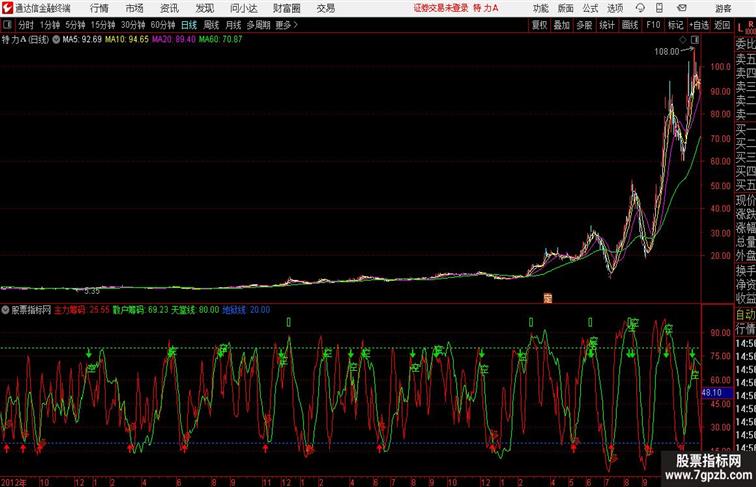
Task: Open the 行情 menu
Action: (x=99, y=8)
